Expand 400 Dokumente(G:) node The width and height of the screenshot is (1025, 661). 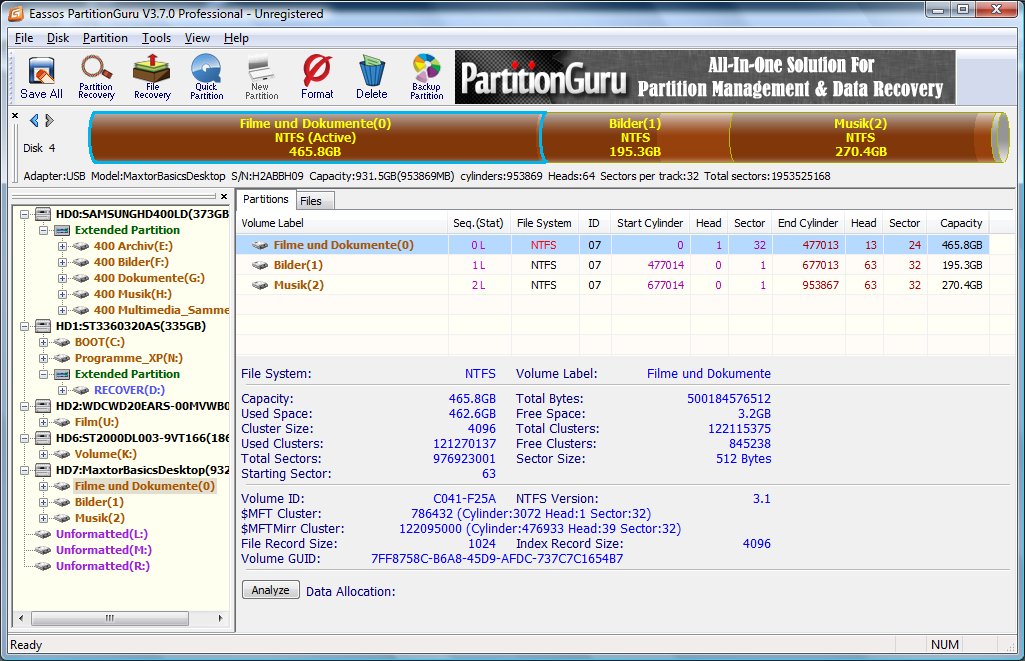tap(62, 279)
